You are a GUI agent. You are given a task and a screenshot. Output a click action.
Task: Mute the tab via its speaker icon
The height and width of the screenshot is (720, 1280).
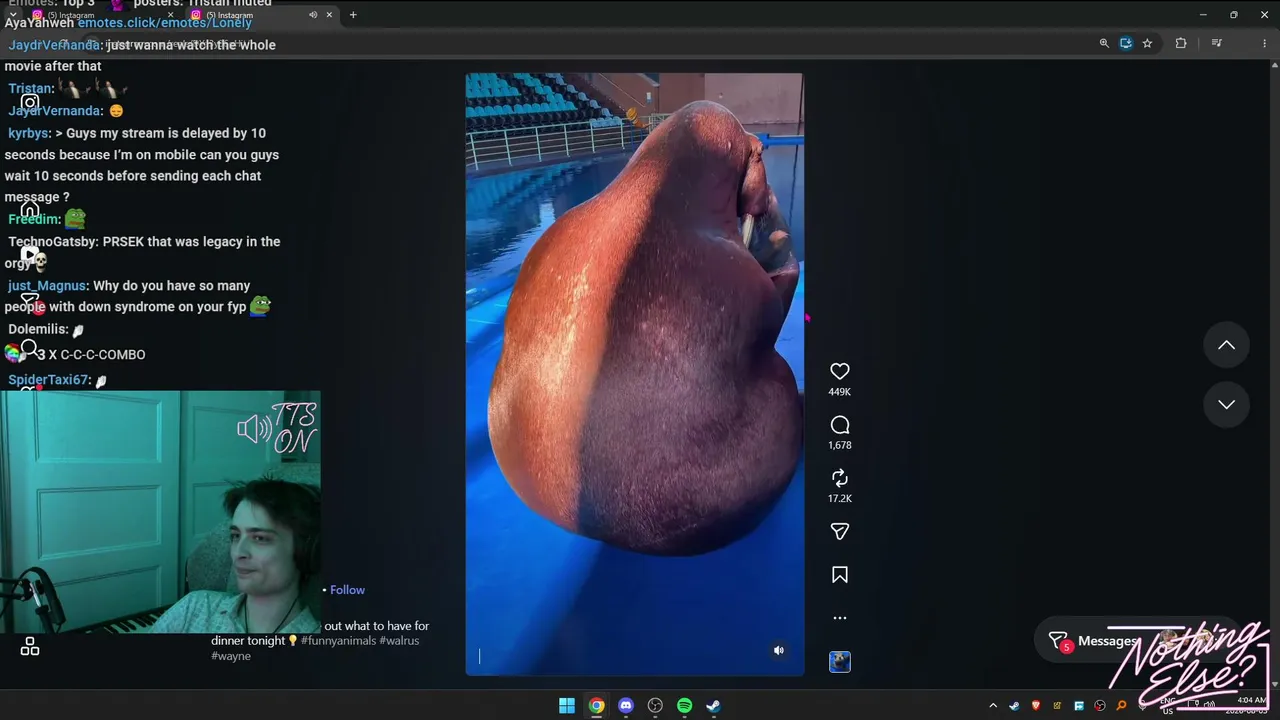[x=313, y=15]
